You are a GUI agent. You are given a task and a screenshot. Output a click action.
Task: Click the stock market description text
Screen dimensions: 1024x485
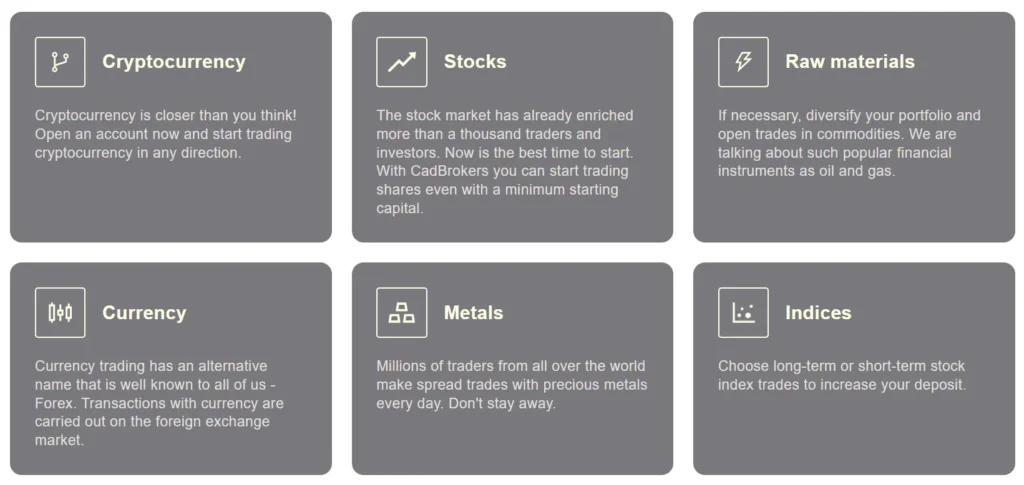point(505,162)
